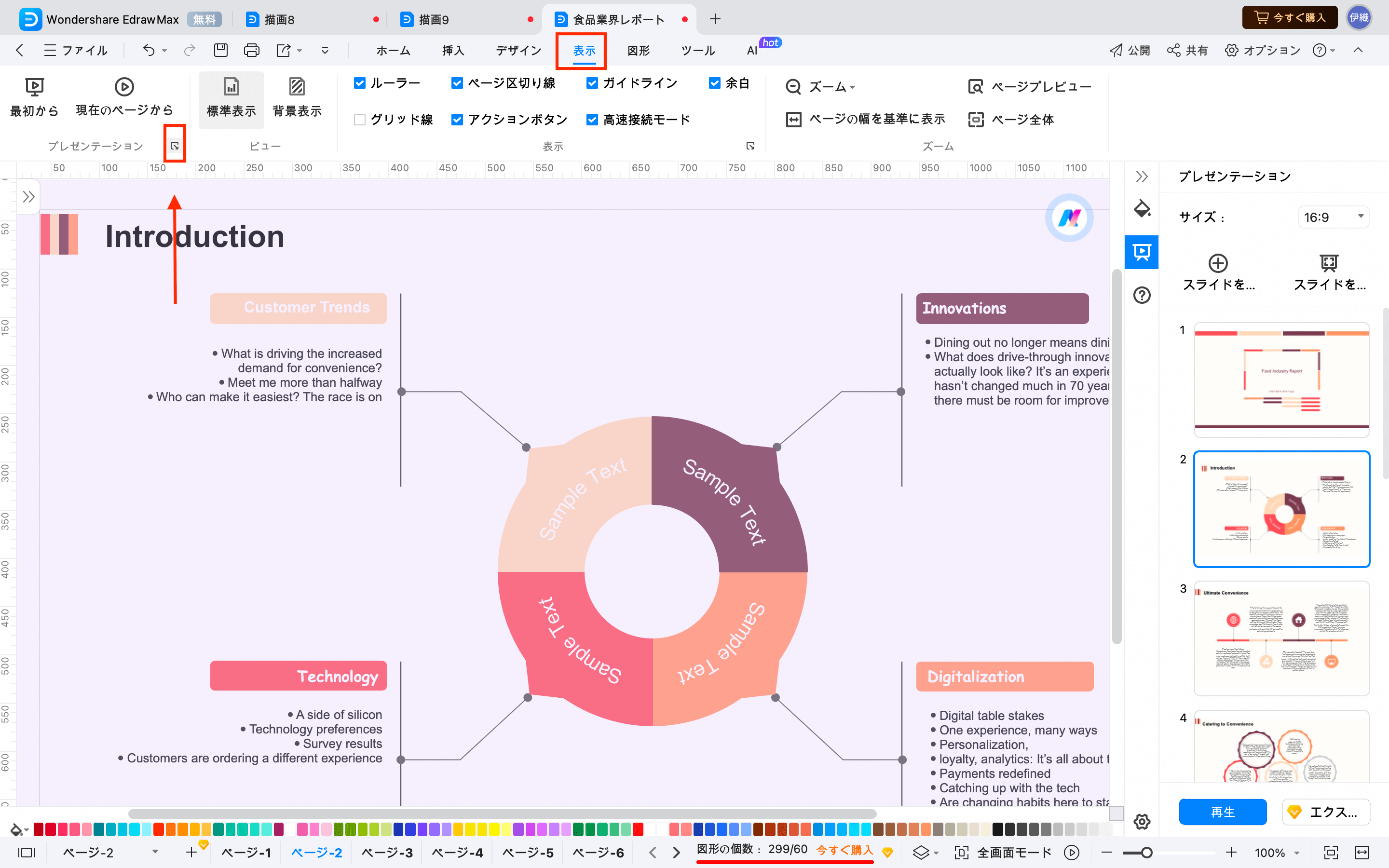Click the 再生 (Play) button
Image resolution: width=1389 pixels, height=868 pixels.
(1221, 811)
